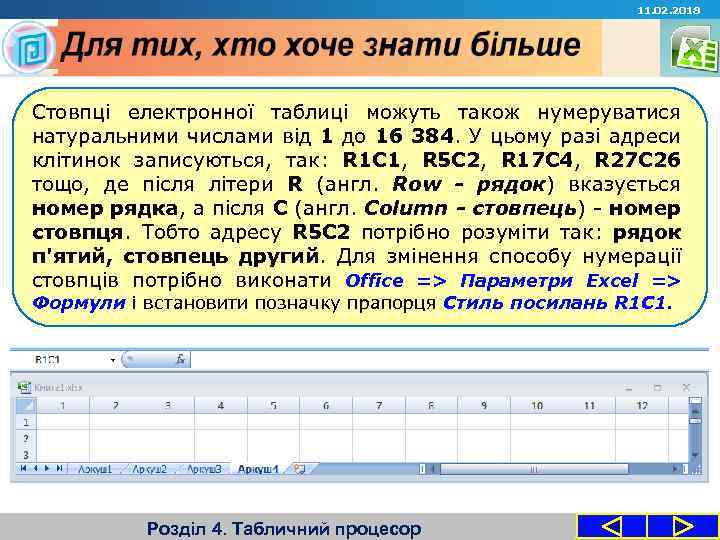Select column header 4

221,406
